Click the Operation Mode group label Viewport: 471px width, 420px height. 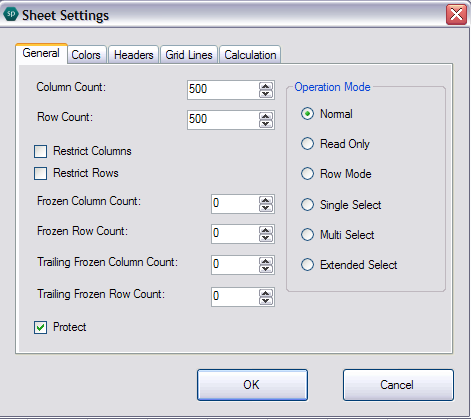coord(332,87)
